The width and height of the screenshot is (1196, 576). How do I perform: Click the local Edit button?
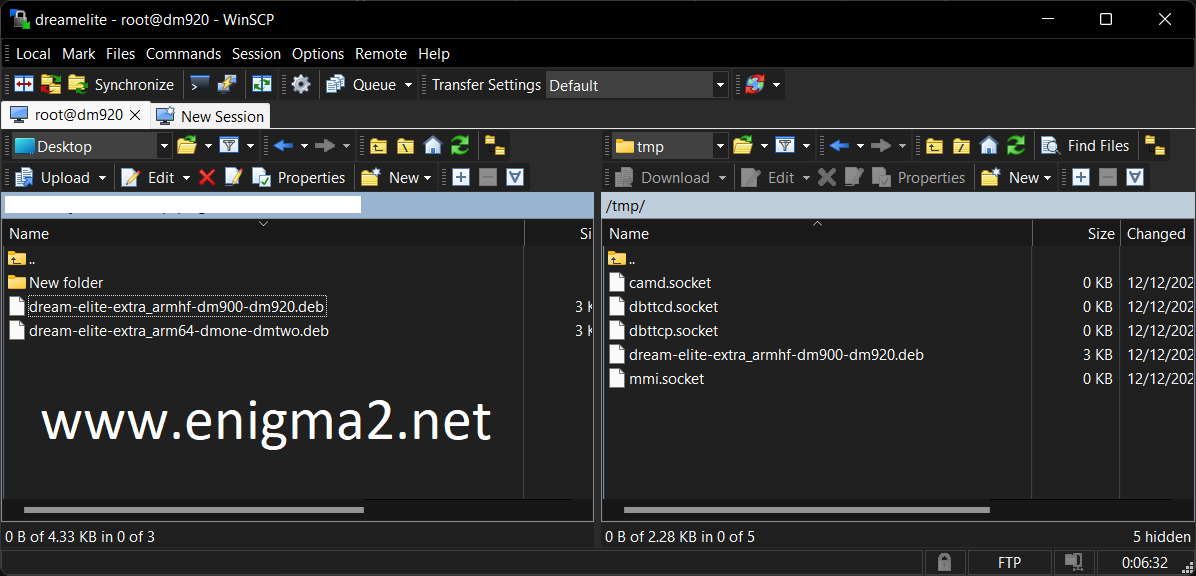(x=149, y=178)
